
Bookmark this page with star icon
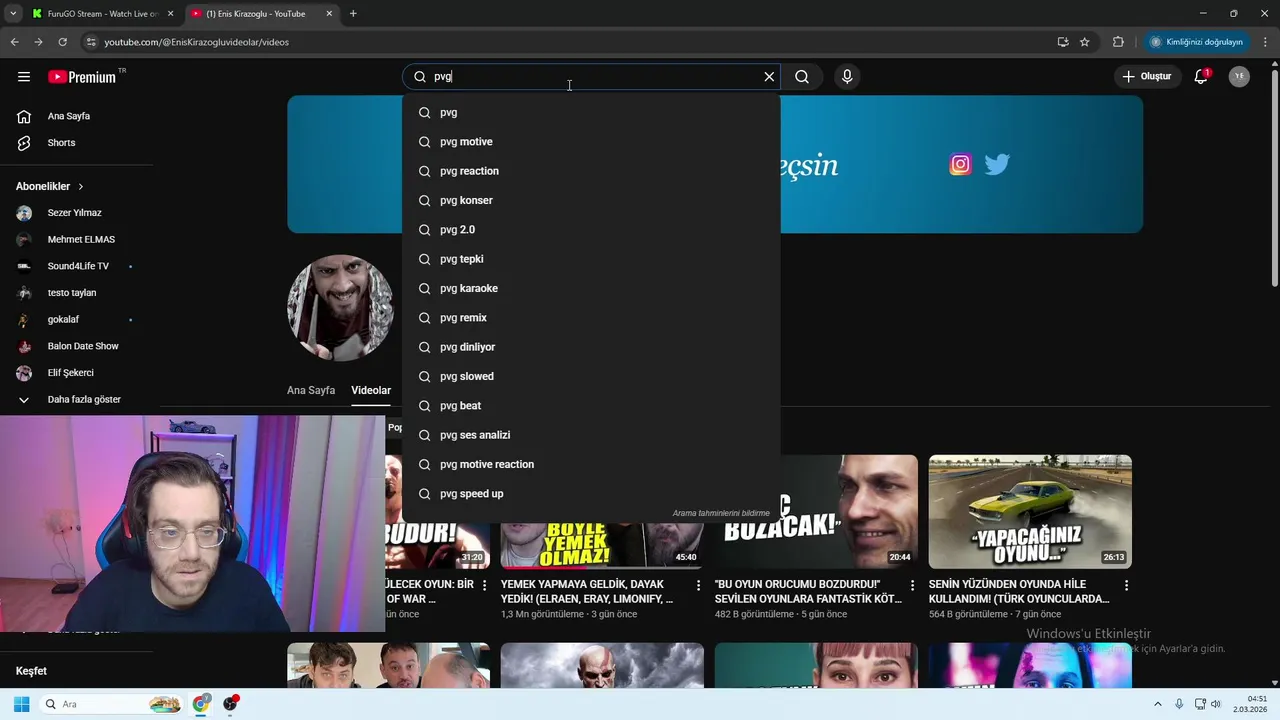coord(1084,42)
